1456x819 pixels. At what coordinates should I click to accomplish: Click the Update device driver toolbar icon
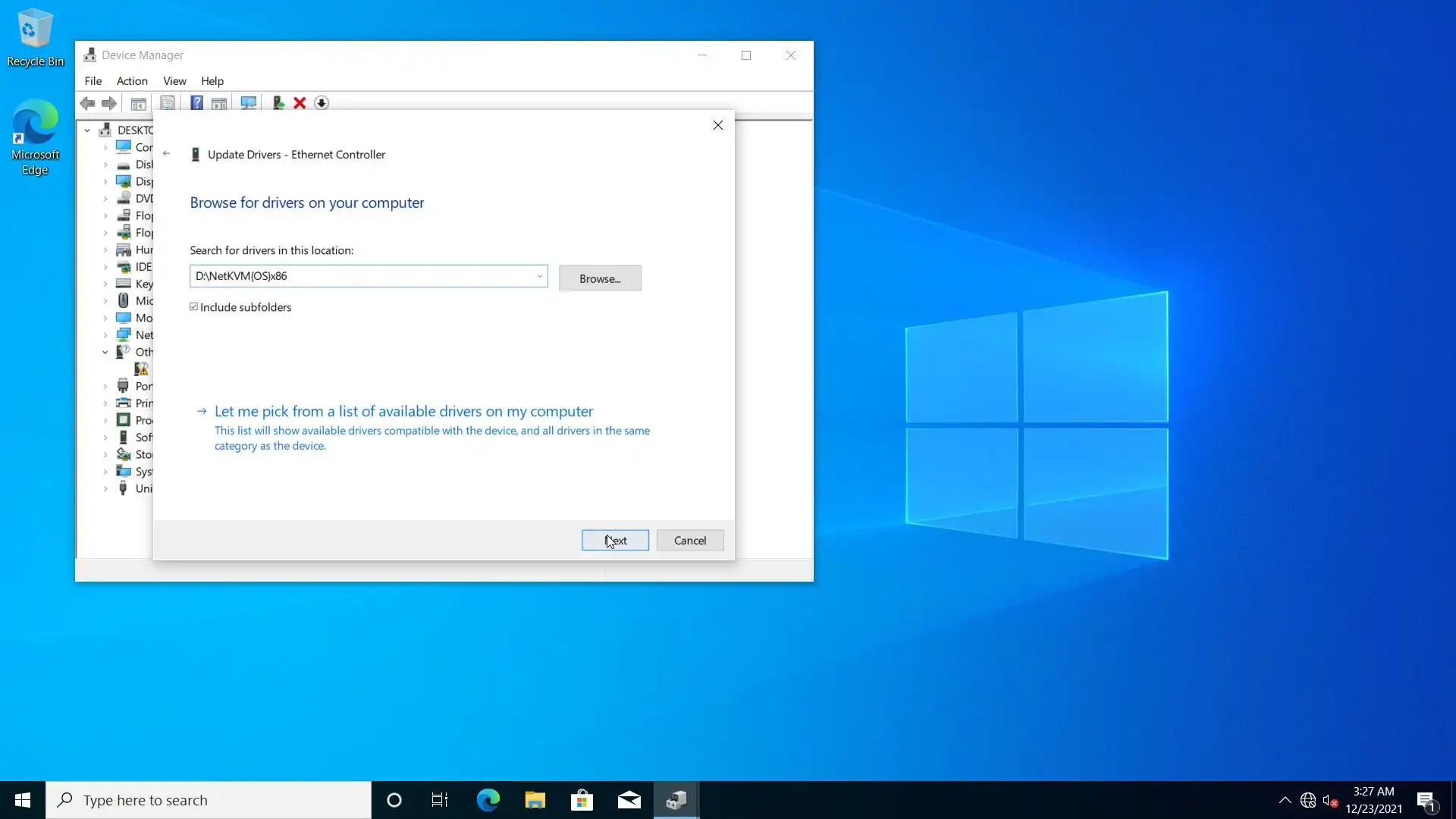(278, 103)
